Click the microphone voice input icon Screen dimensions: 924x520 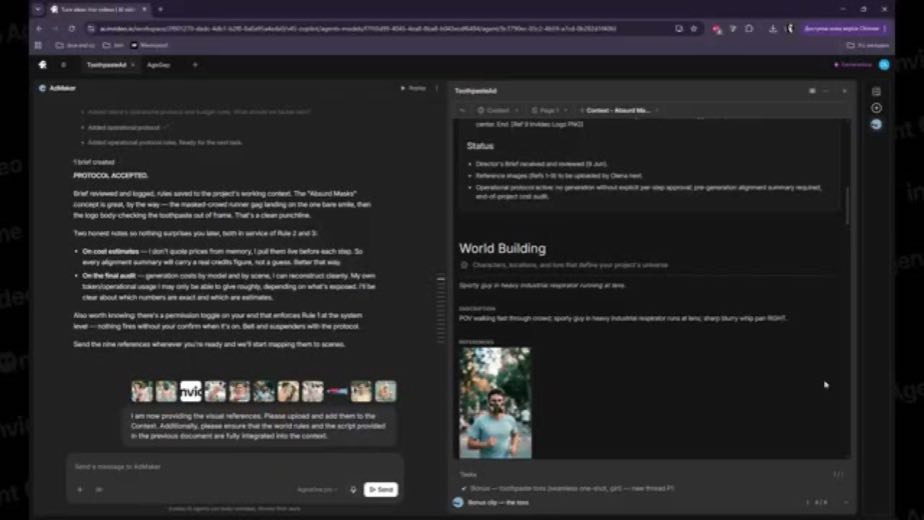coord(353,489)
